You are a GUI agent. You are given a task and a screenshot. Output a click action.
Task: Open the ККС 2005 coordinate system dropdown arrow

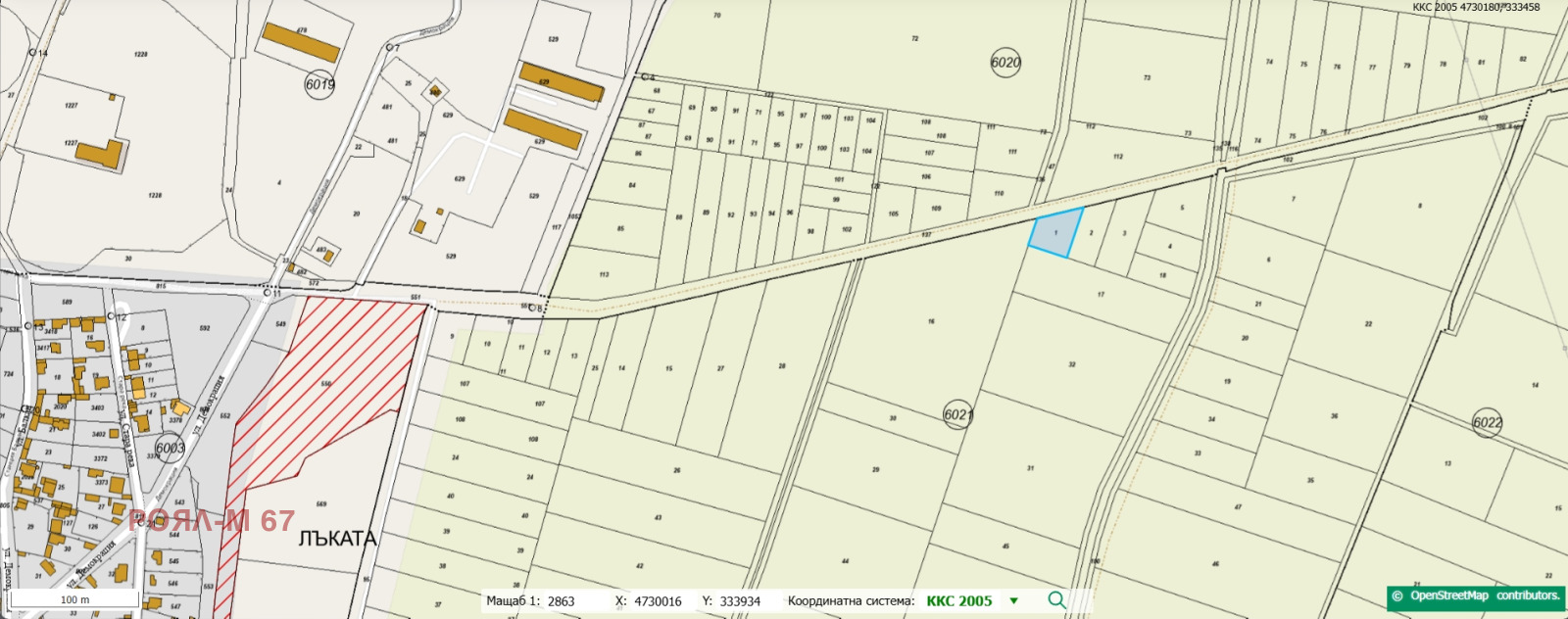1014,601
